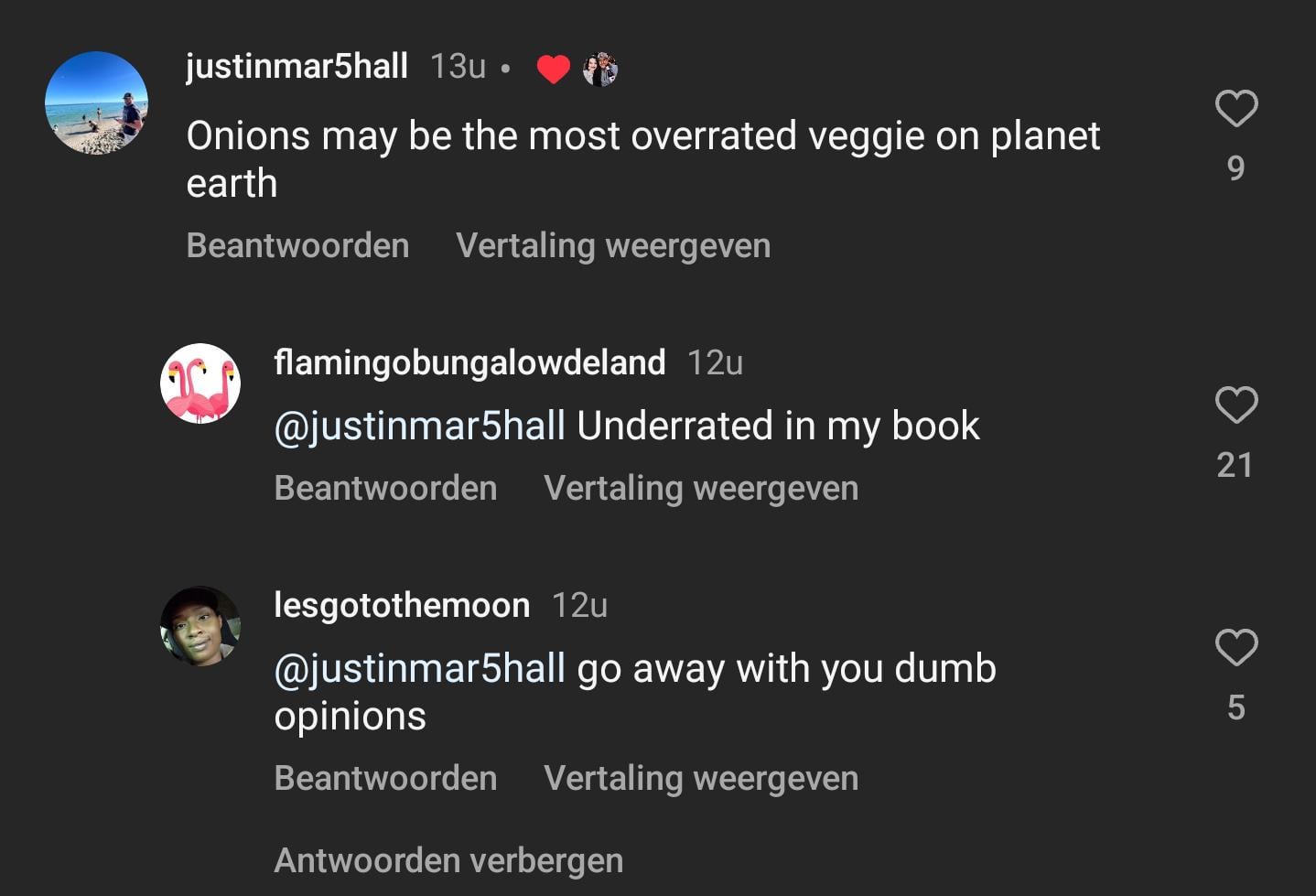Reply to justinmar5hall's comment via Beantwoorden
Image resolution: width=1316 pixels, height=896 pixels.
(x=297, y=245)
